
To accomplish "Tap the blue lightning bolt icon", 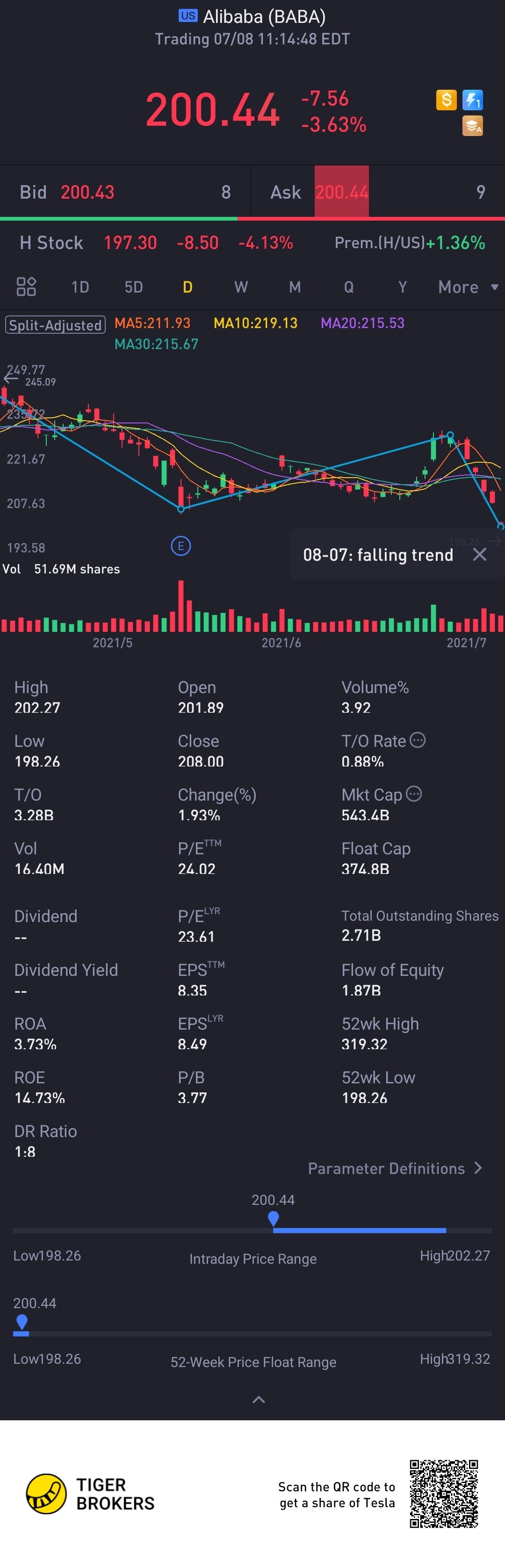I will pos(473,99).
